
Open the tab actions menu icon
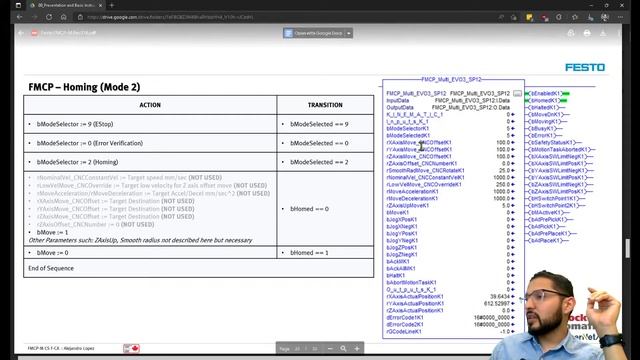point(18,5)
